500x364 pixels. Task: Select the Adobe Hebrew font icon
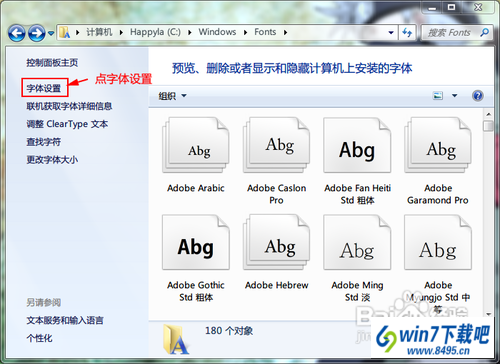click(x=276, y=242)
